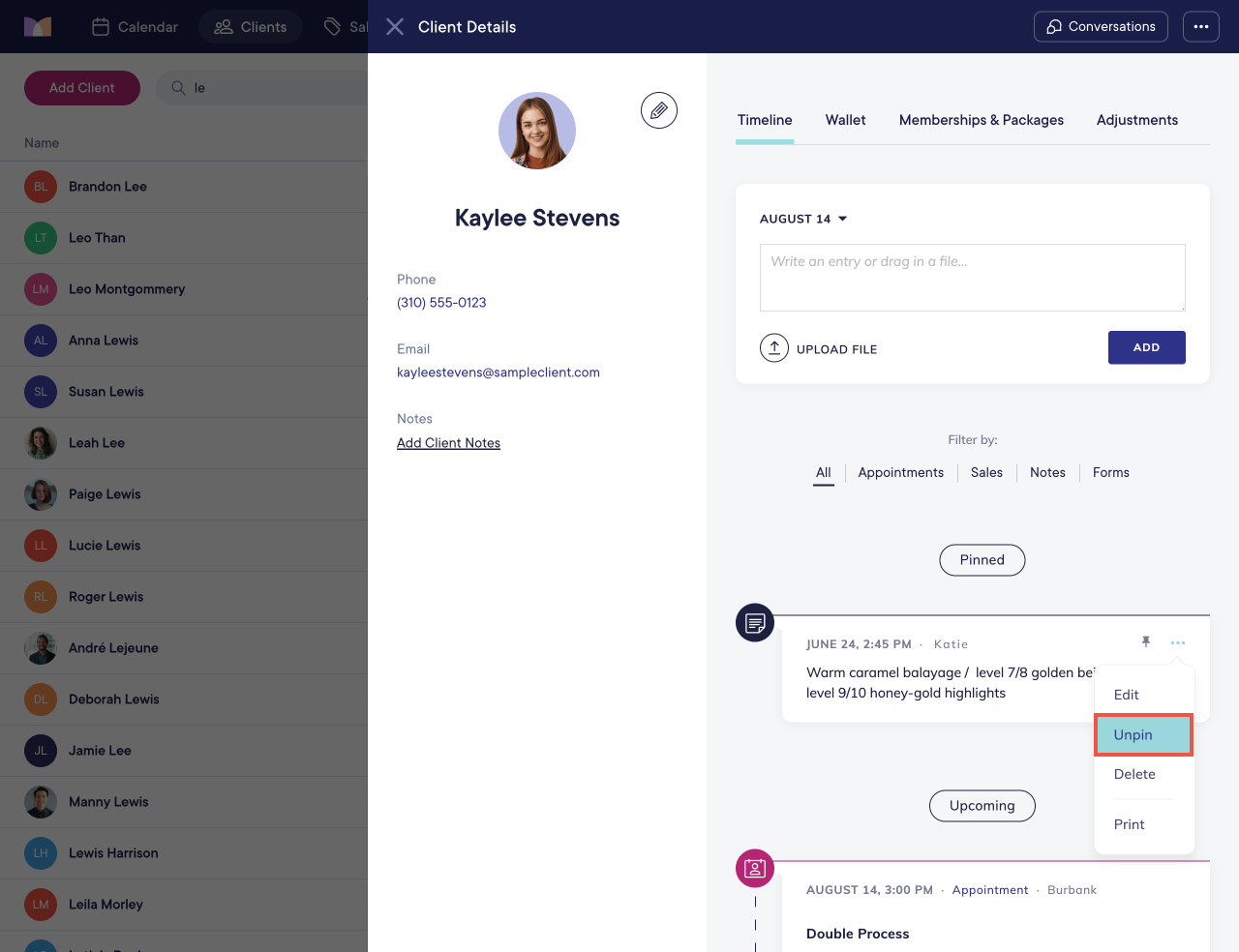Filter timeline by Forms

tap(1111, 472)
